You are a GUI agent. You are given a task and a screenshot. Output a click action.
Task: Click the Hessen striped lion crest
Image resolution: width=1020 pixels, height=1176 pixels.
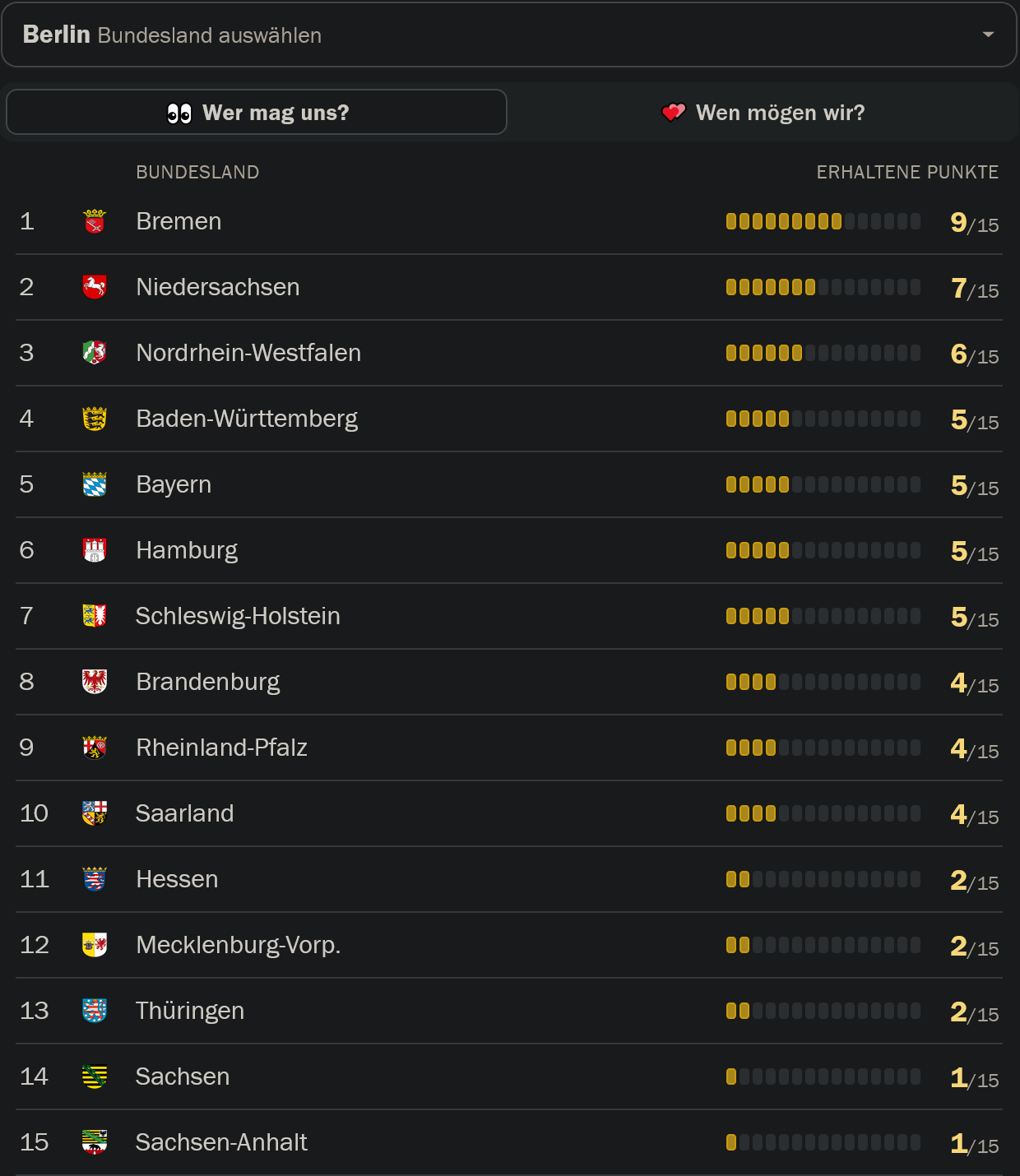point(95,879)
